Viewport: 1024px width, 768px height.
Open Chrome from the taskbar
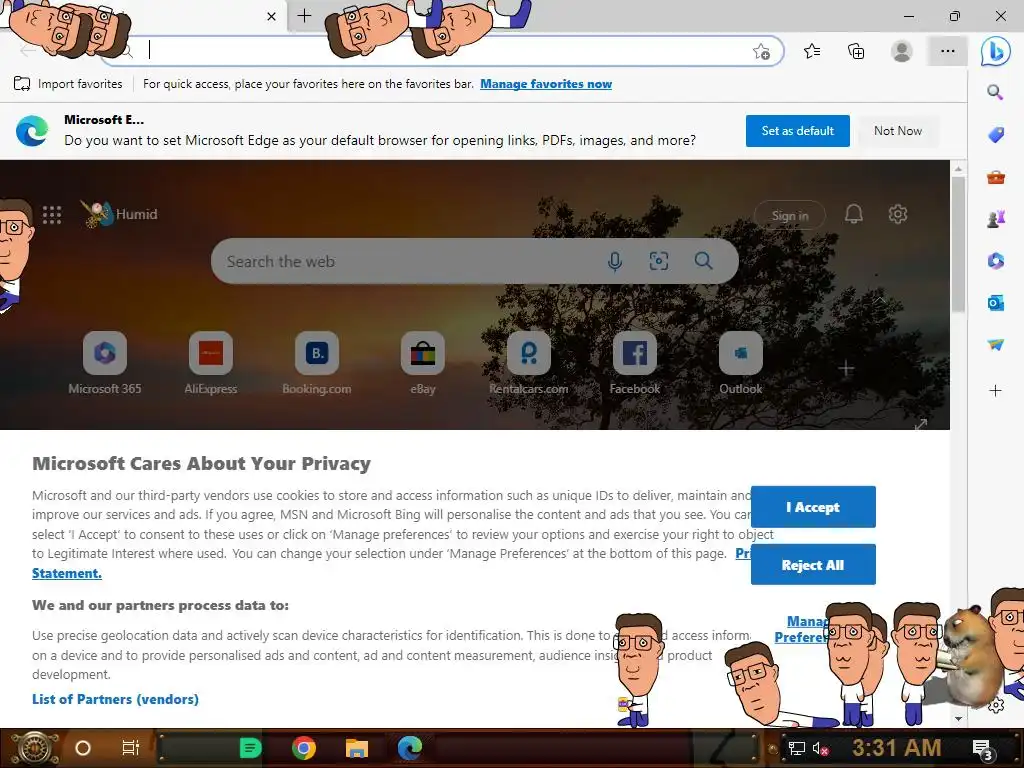(x=304, y=748)
